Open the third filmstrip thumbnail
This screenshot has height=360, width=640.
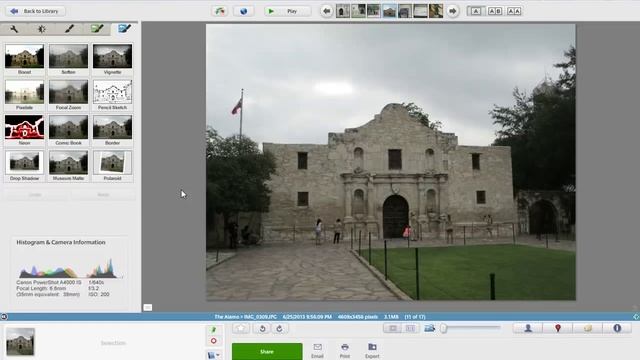click(x=373, y=11)
